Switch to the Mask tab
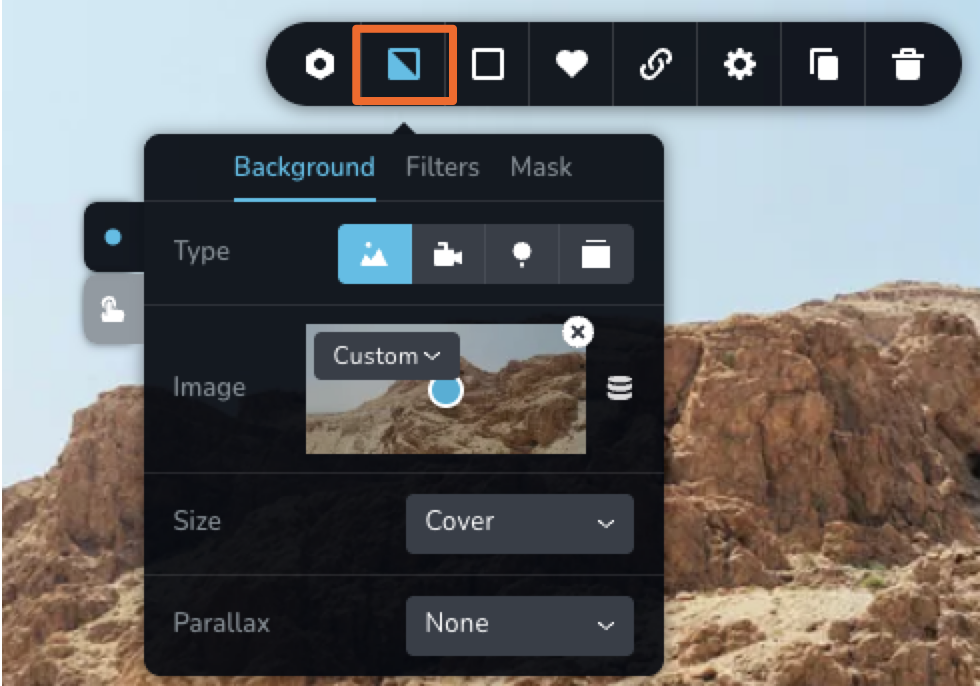 point(541,167)
